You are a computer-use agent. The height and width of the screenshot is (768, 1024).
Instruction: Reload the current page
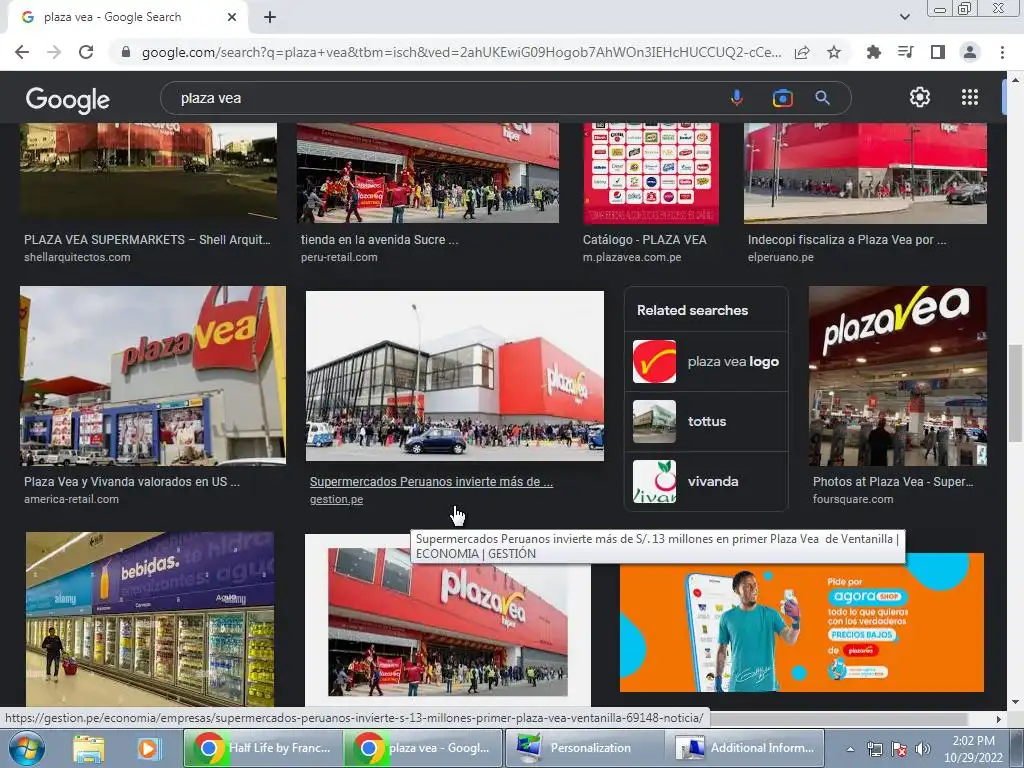click(86, 52)
